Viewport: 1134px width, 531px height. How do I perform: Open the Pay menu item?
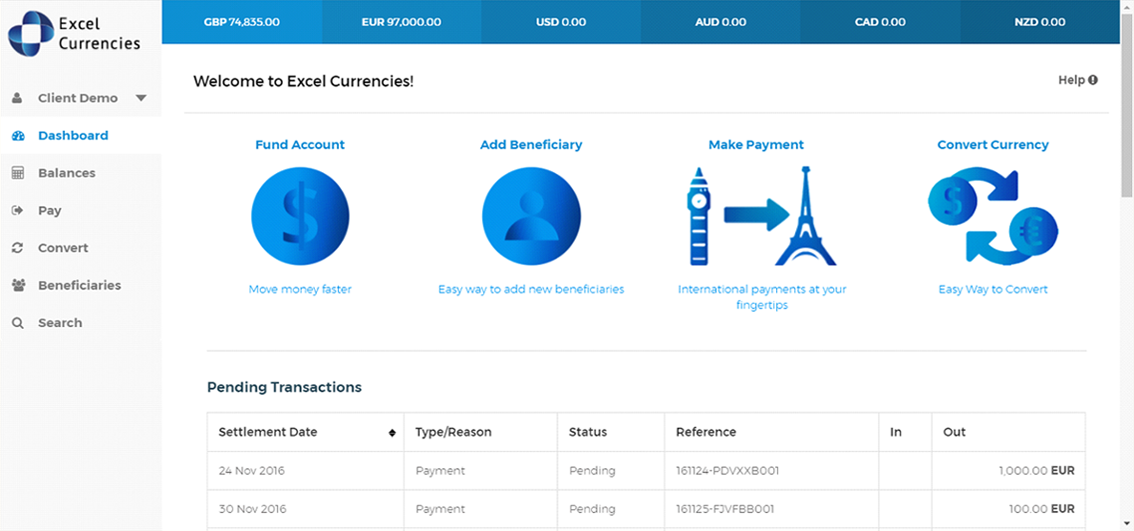[49, 211]
